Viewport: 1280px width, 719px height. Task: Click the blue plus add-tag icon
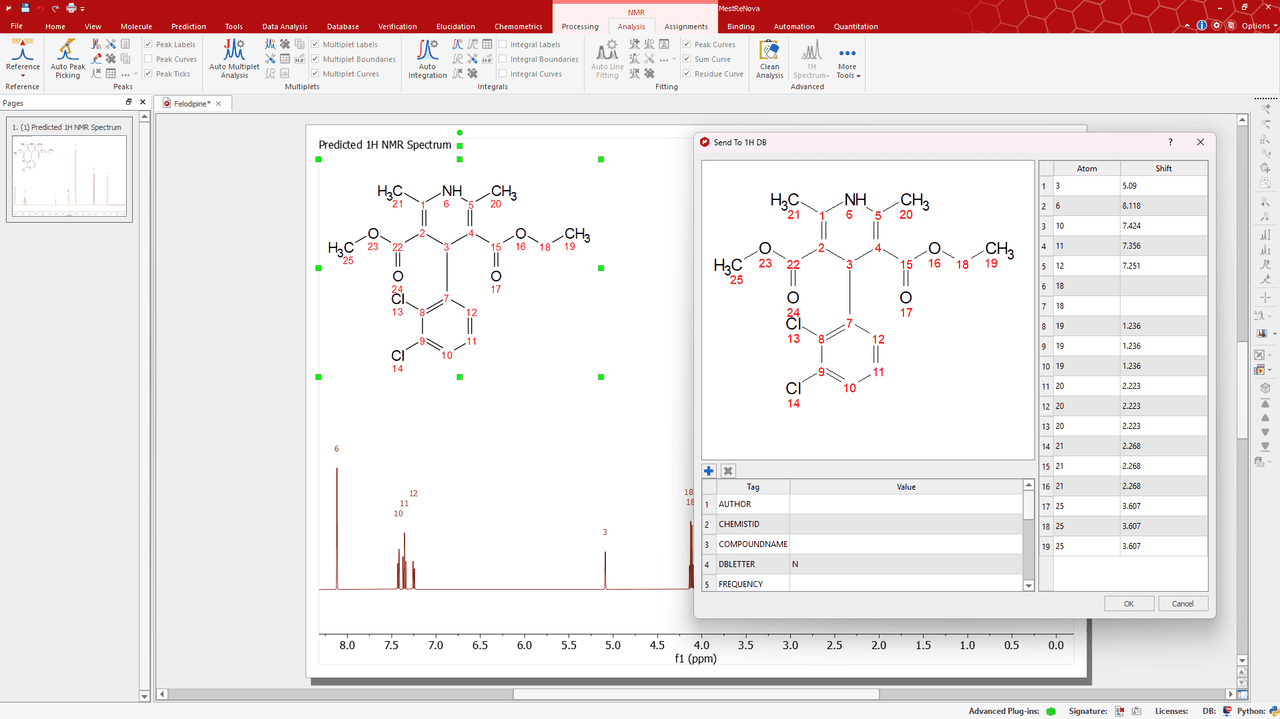(709, 471)
